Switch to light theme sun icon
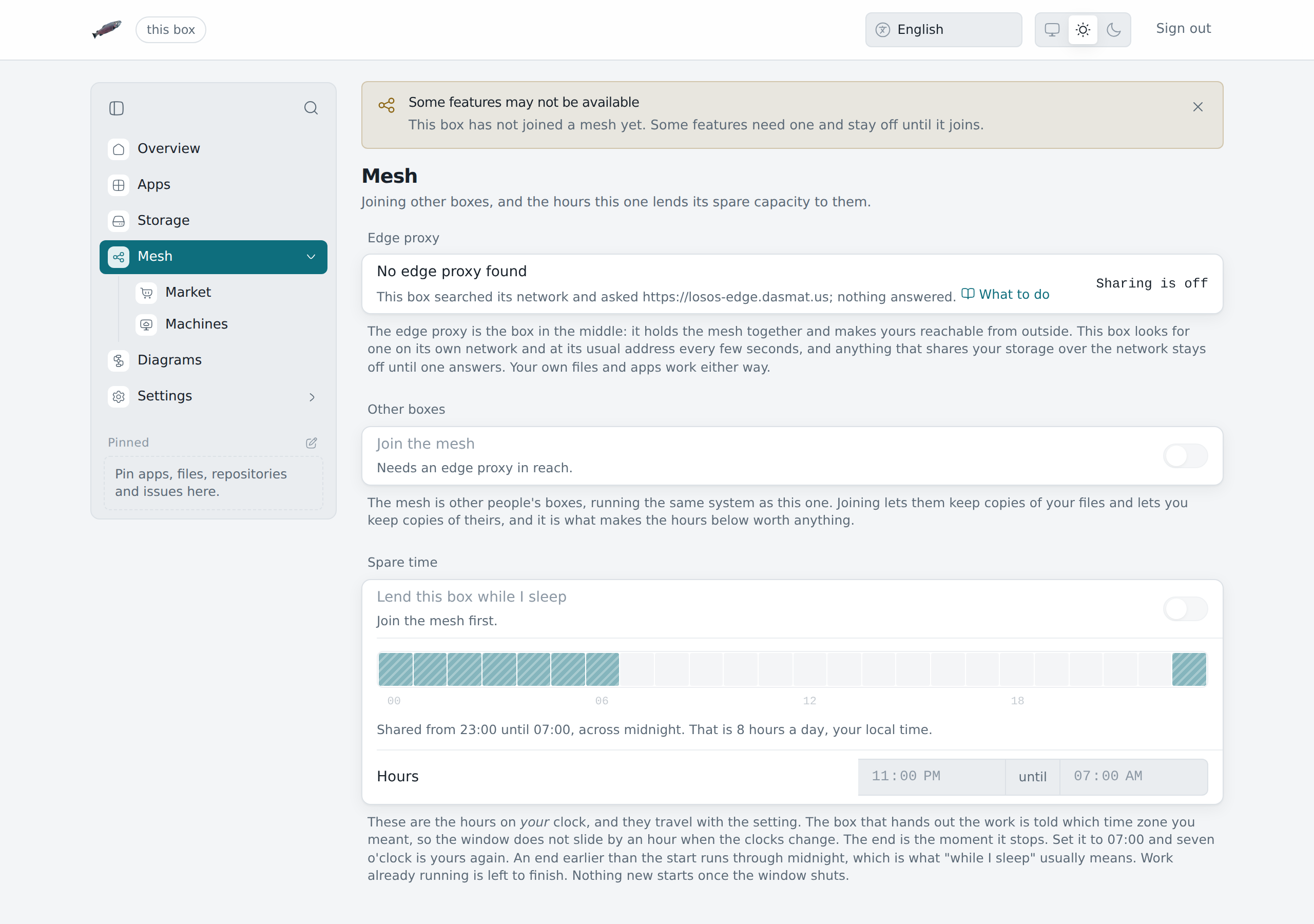Image resolution: width=1314 pixels, height=924 pixels. (1082, 30)
